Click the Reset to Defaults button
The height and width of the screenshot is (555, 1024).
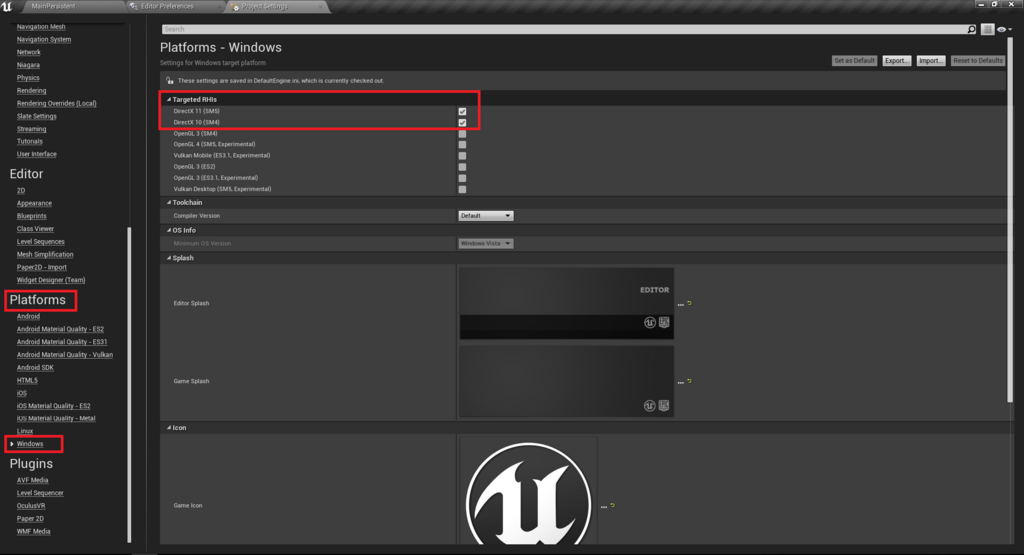point(978,61)
